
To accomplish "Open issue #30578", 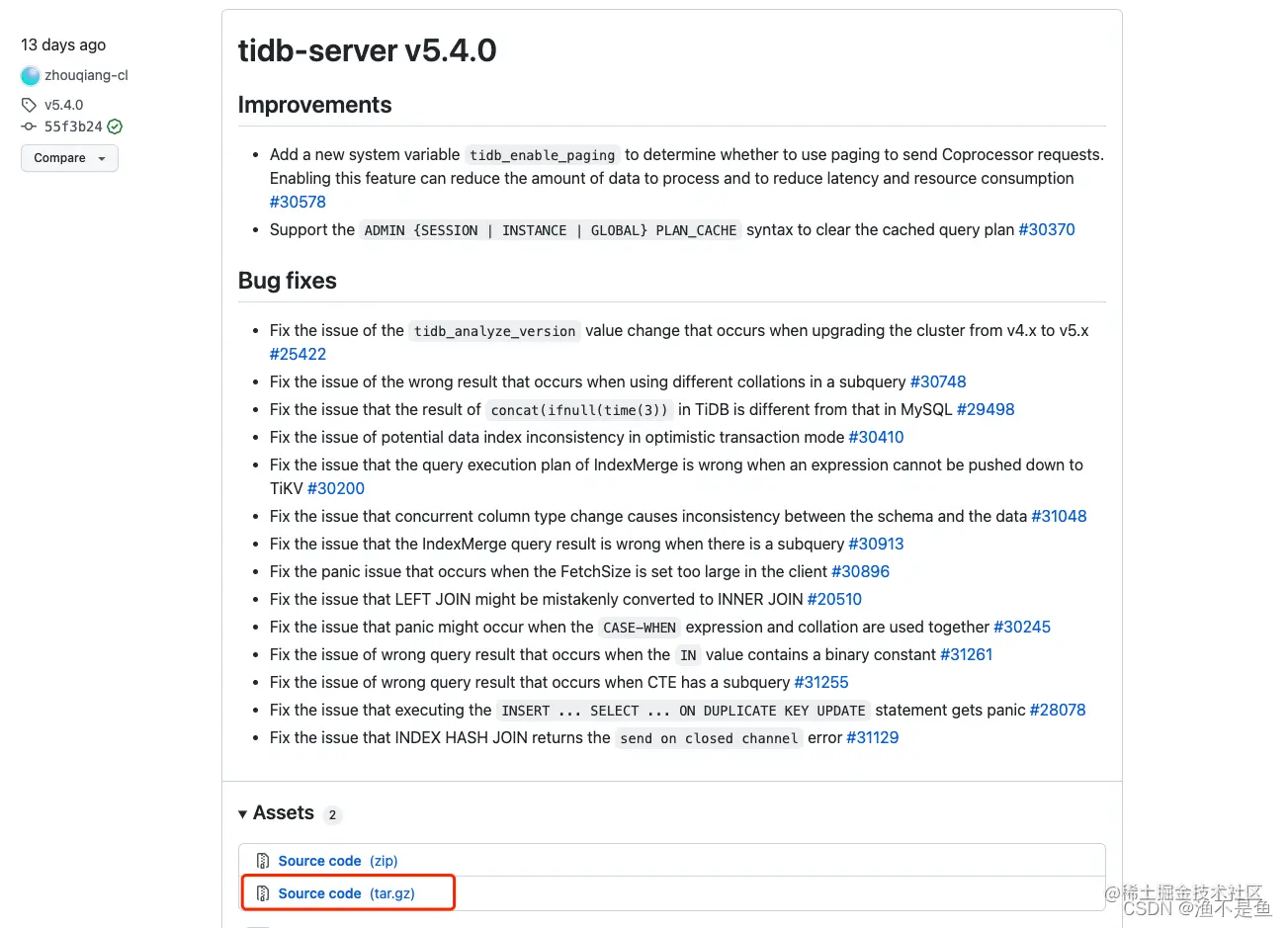I will tap(298, 202).
